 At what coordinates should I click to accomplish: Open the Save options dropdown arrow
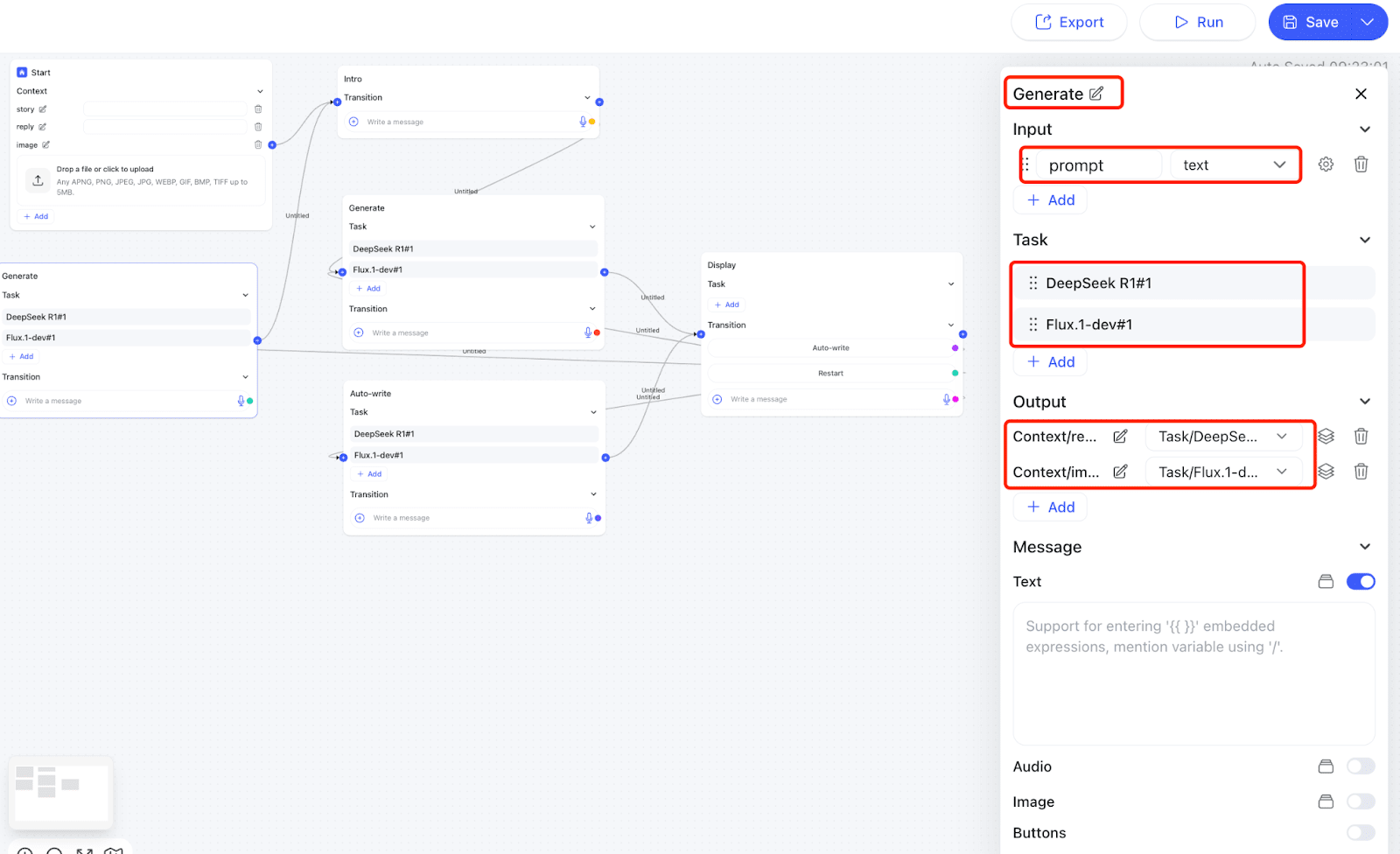tap(1367, 22)
